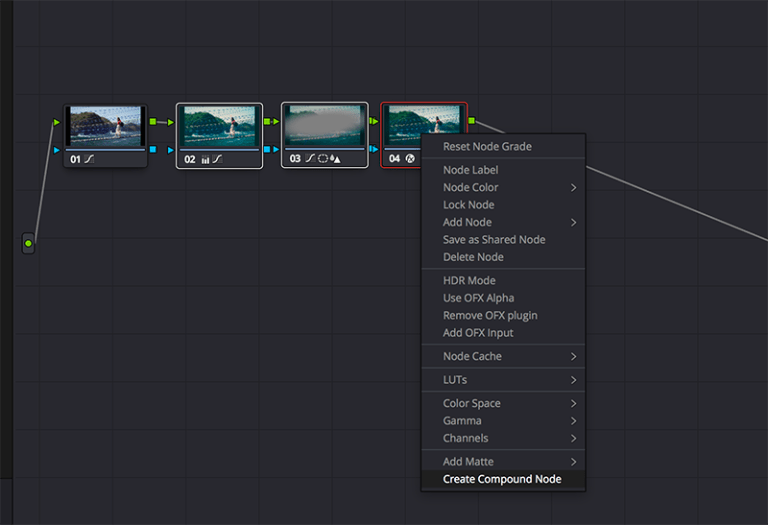The height and width of the screenshot is (525, 768).
Task: Expand the Node Color submenu
Action: (503, 187)
